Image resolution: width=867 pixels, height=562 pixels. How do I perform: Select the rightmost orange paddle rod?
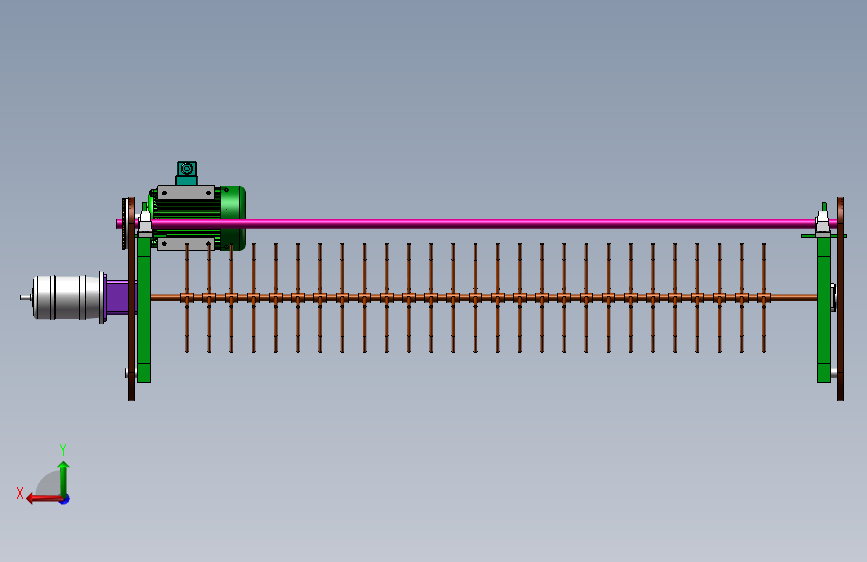(x=764, y=298)
